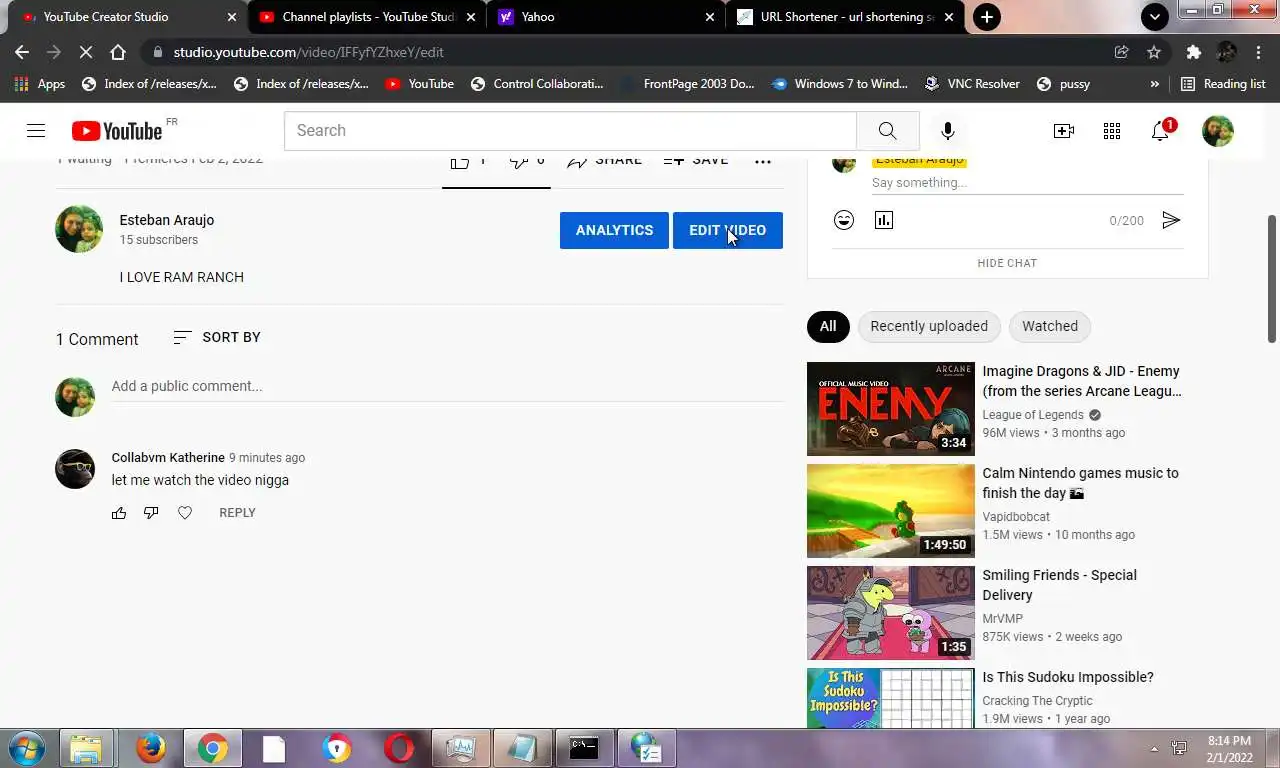The image size is (1280, 768).
Task: Open the command prompt in the taskbar
Action: 583,748
